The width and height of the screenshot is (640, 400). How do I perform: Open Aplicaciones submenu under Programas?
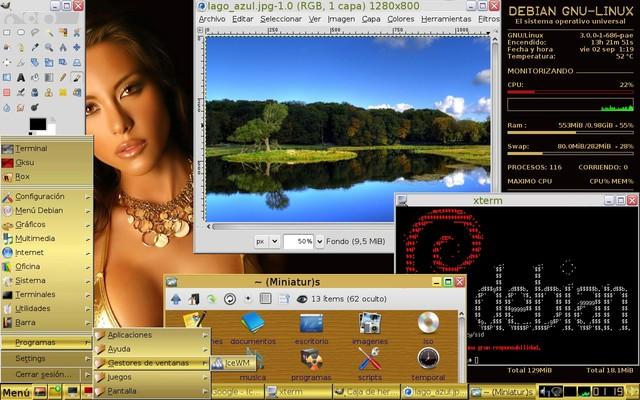(x=152, y=335)
